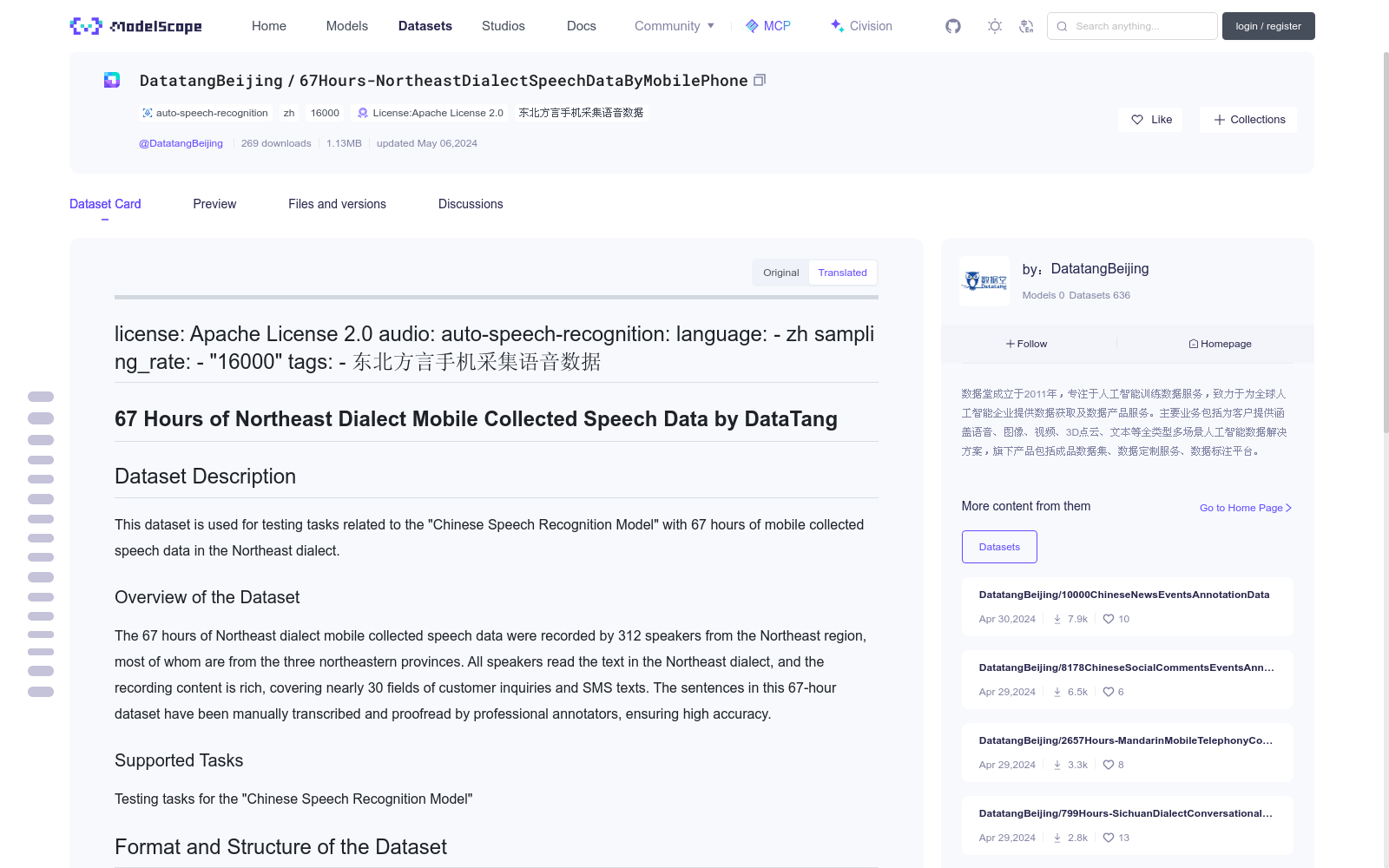Viewport: 1389px width, 868px height.
Task: Open Civision sparkle link
Action: 861,26
